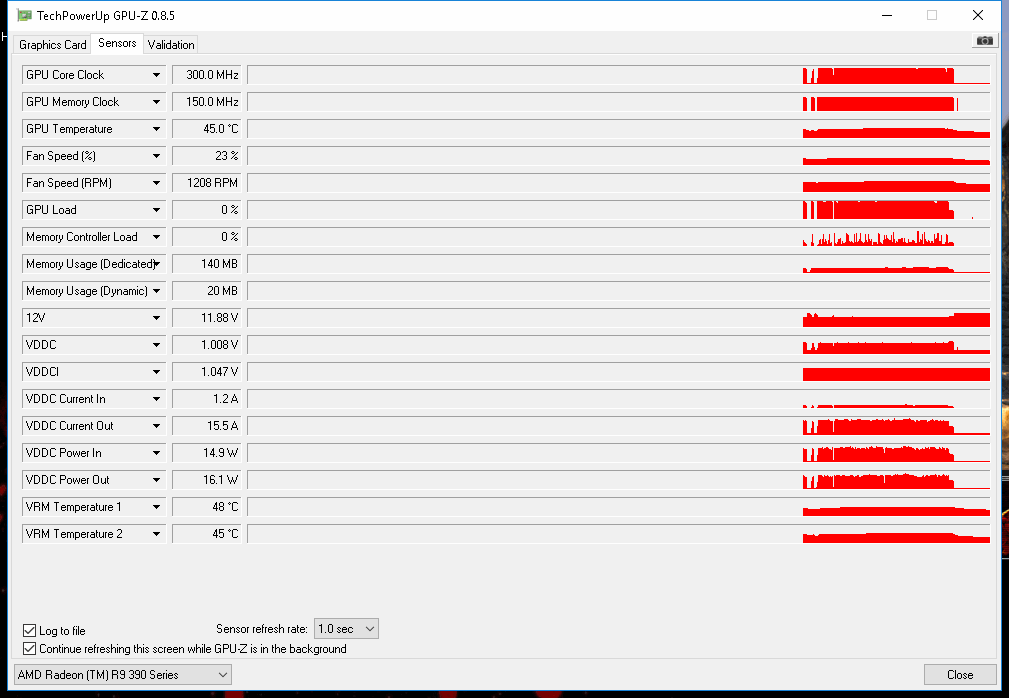Expand the VRM Temperature 2 dropdown

(x=156, y=534)
